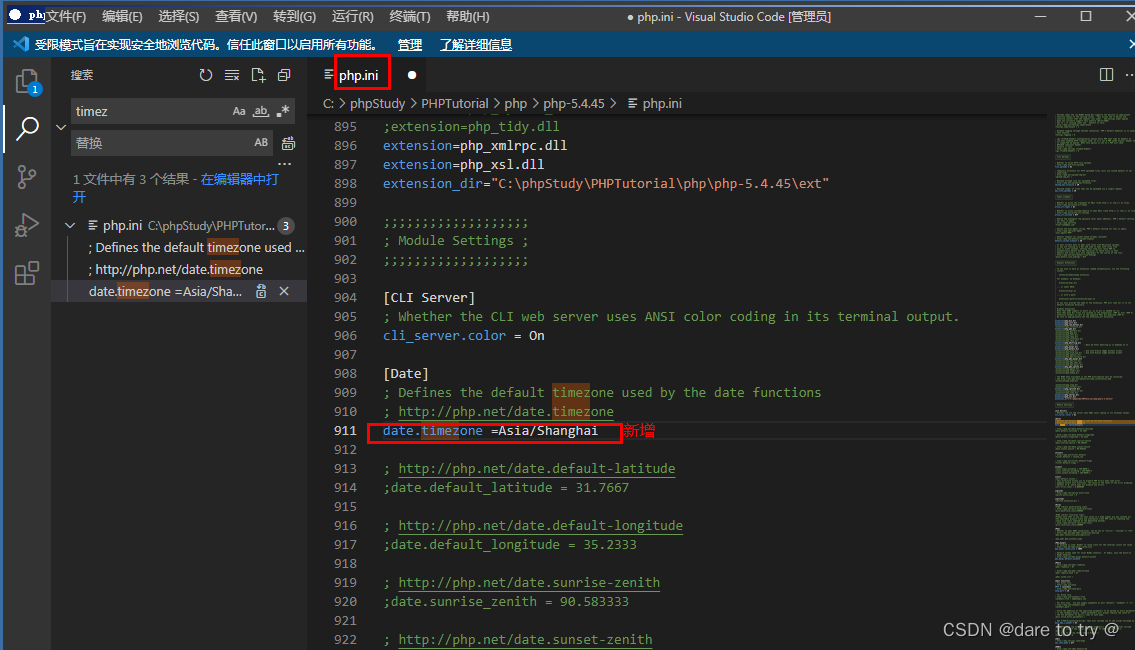
Task: Collapse the replace field chevron
Action: (x=61, y=127)
